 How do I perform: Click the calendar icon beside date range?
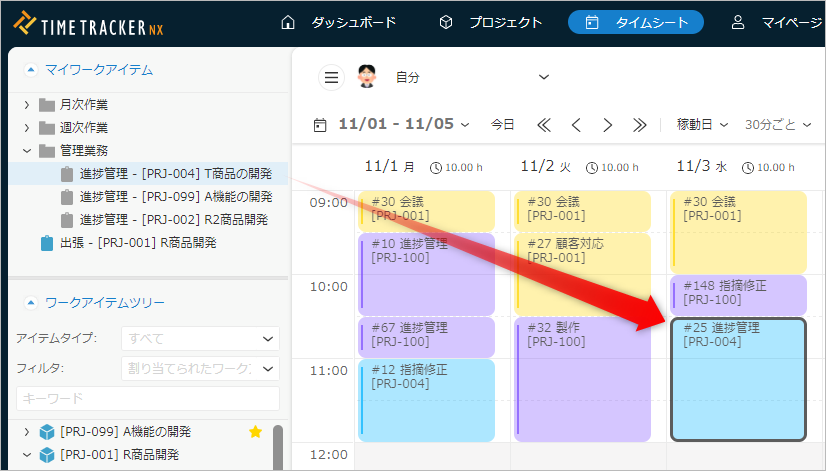coord(320,125)
